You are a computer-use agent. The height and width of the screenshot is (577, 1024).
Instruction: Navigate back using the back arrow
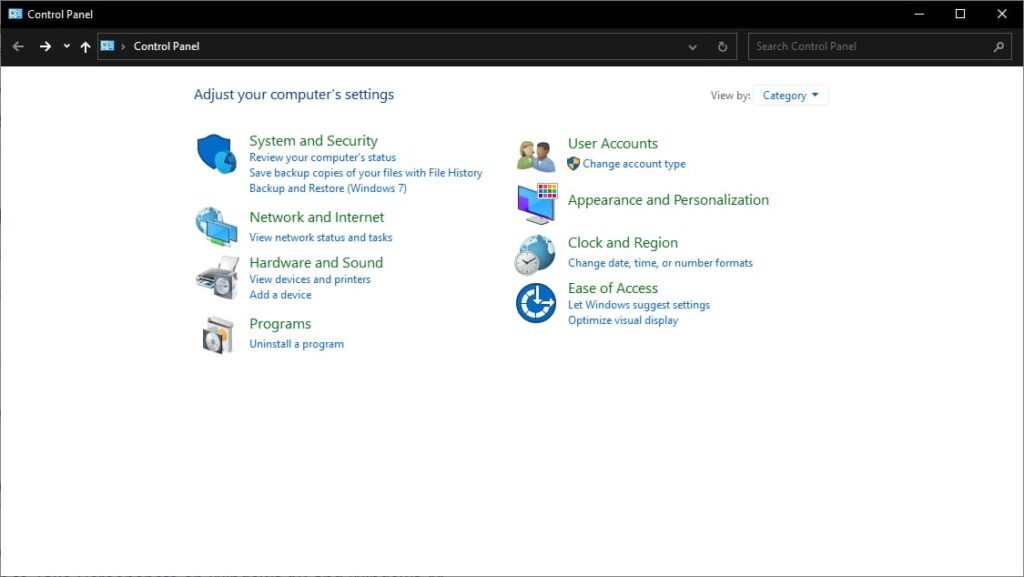17,46
